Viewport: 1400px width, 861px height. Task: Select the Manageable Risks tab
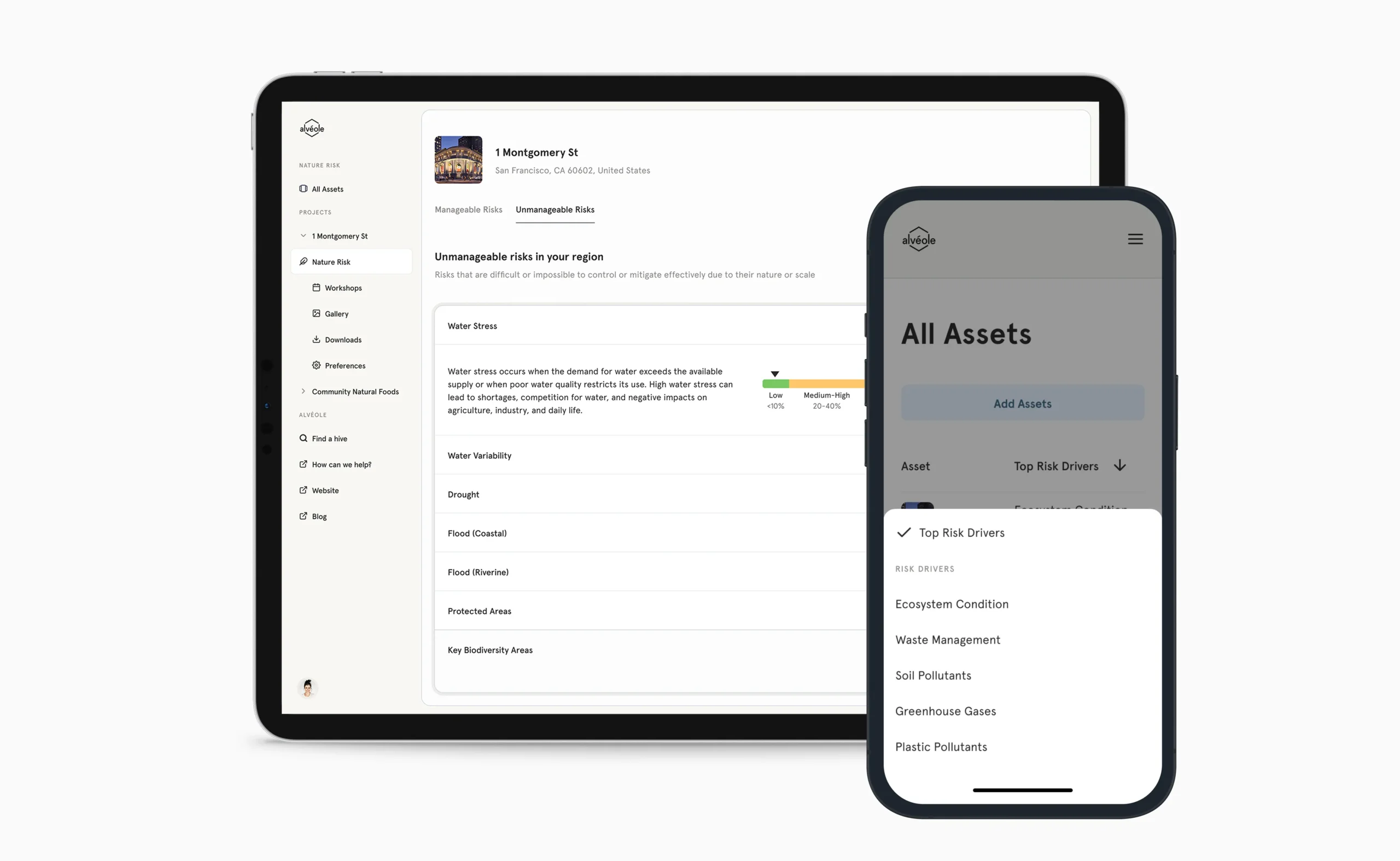click(x=469, y=209)
